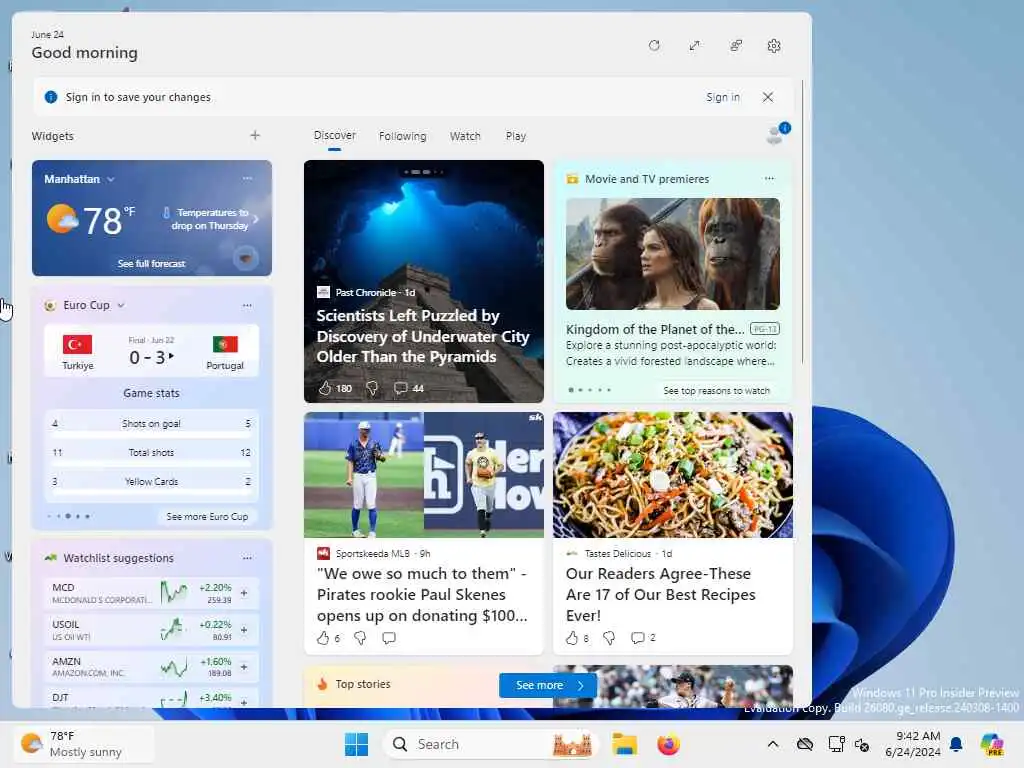
Task: Like the Paul Skenes article
Action: (x=323, y=637)
